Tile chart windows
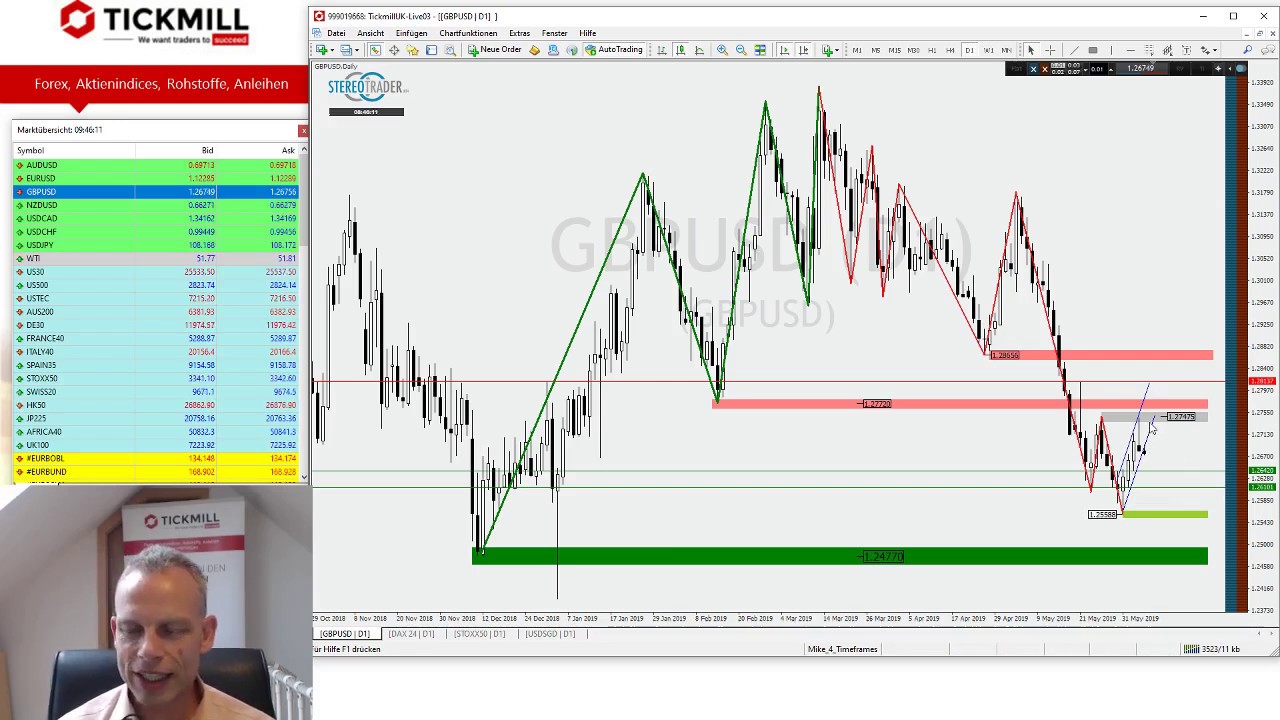Screen dimensions: 1280x720 click(x=760, y=50)
